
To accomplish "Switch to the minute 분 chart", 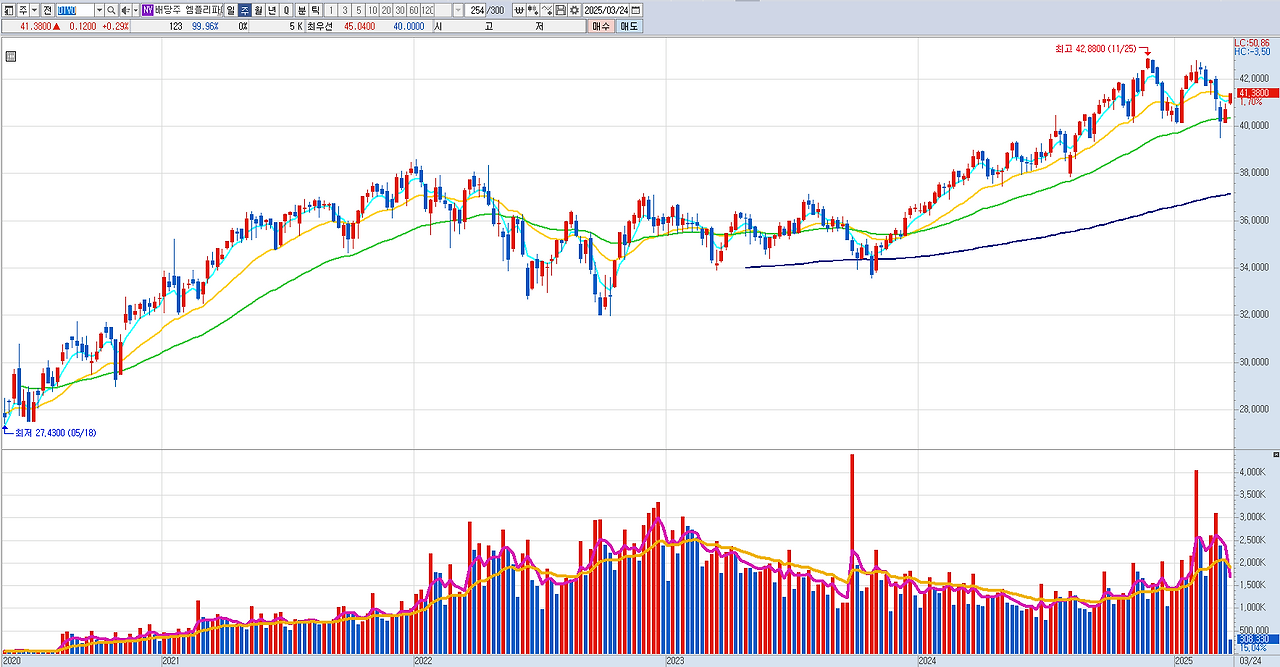I will coord(302,10).
